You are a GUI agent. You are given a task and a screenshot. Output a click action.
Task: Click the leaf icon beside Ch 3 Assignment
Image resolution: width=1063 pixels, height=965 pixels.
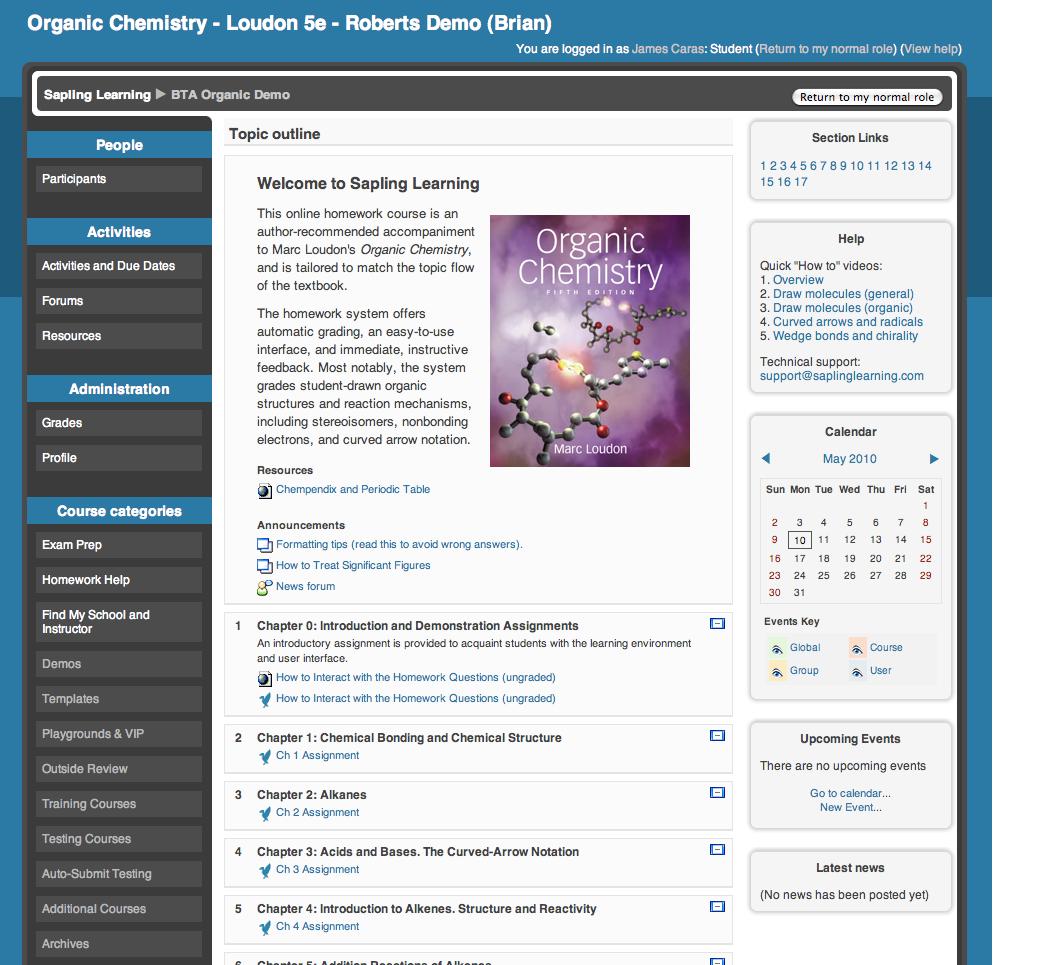pos(264,870)
